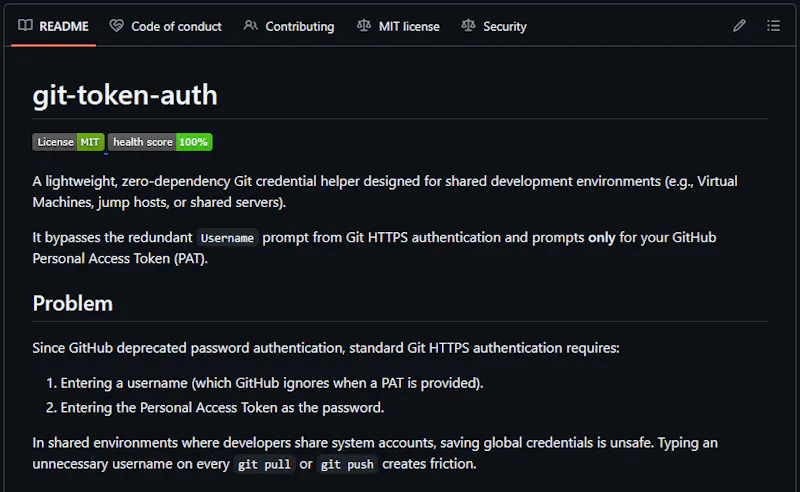This screenshot has width=800, height=492.
Task: Open the outline list icon
Action: pos(773,26)
